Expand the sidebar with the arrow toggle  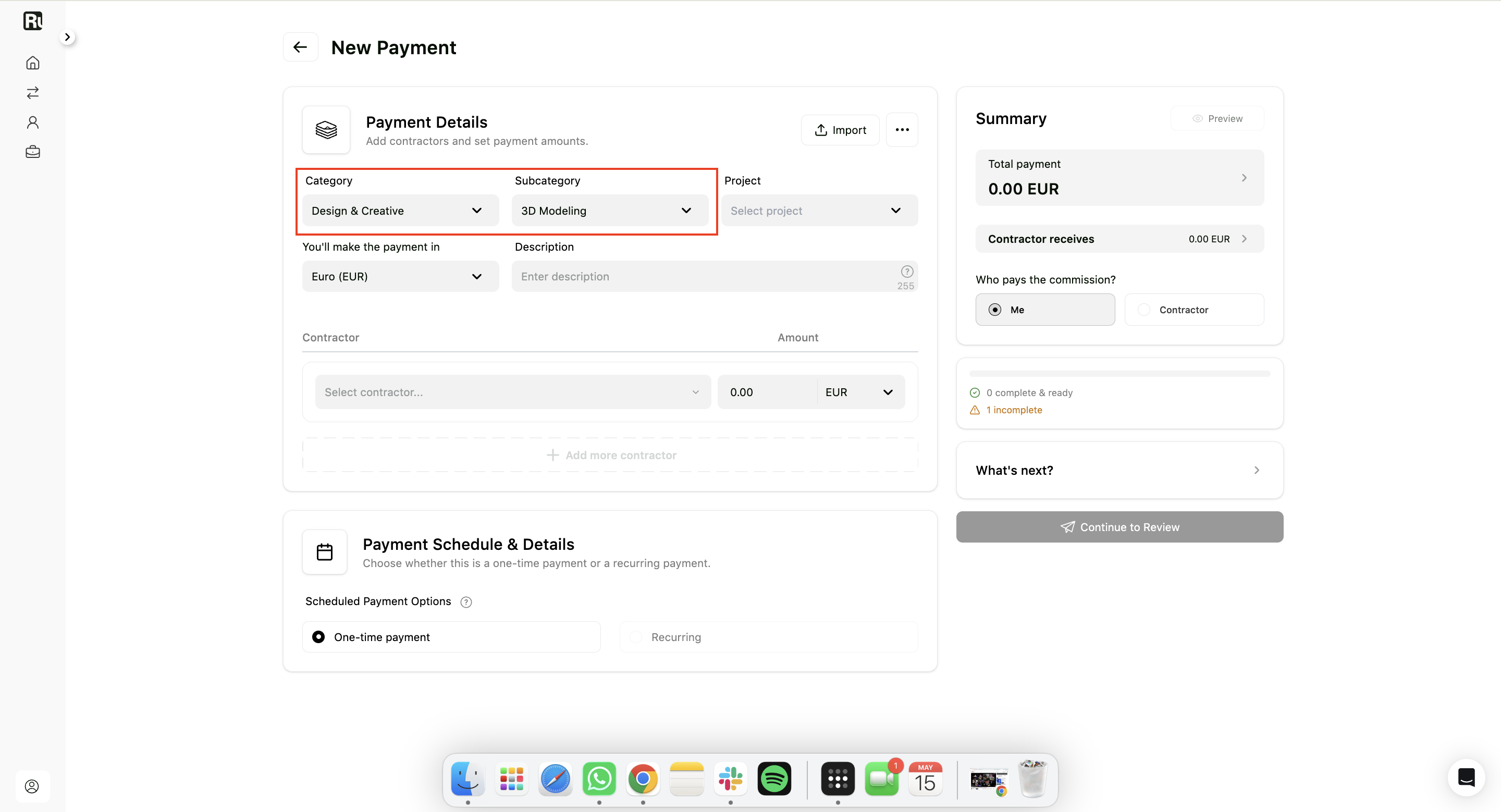point(68,38)
